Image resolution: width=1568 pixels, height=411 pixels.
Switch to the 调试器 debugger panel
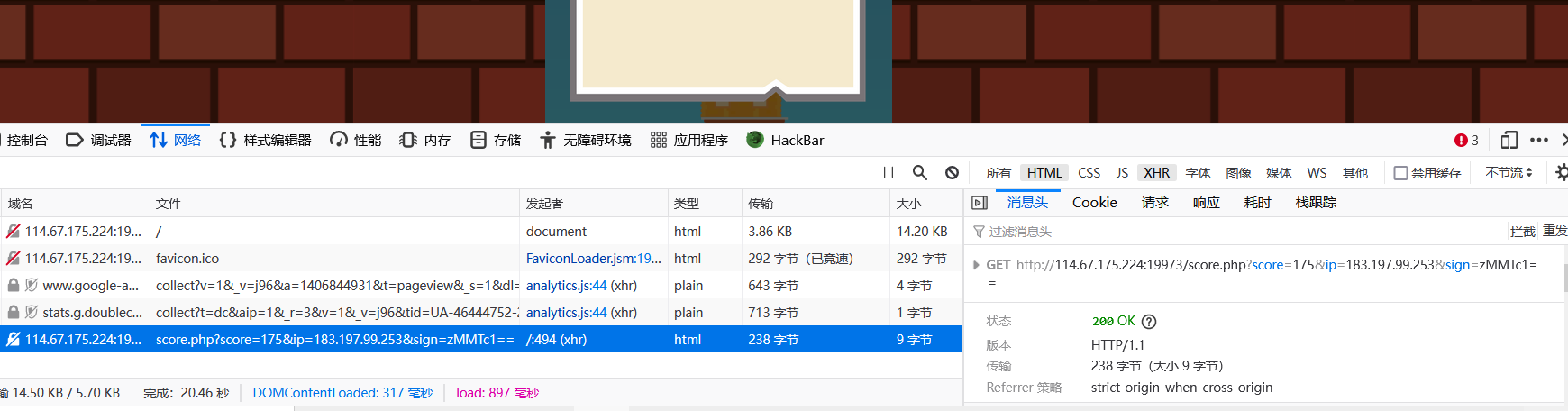(x=99, y=141)
